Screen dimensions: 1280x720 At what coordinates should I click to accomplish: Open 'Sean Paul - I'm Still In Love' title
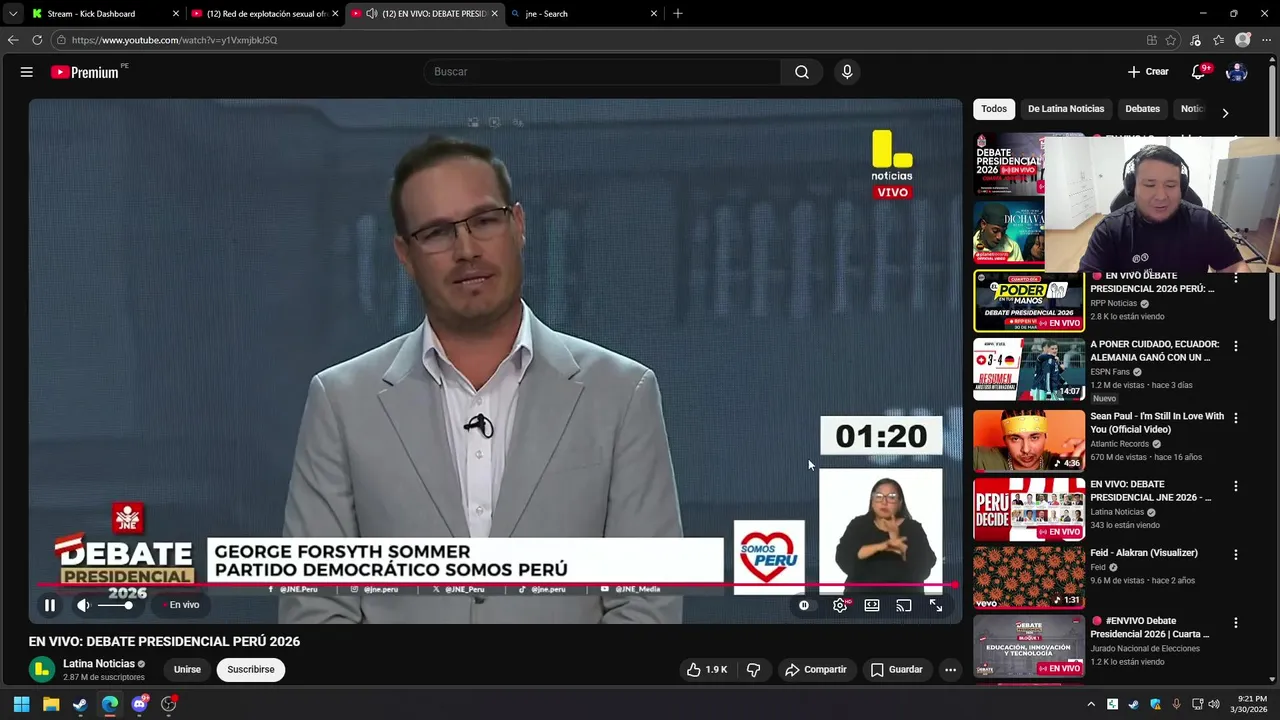(x=1157, y=422)
